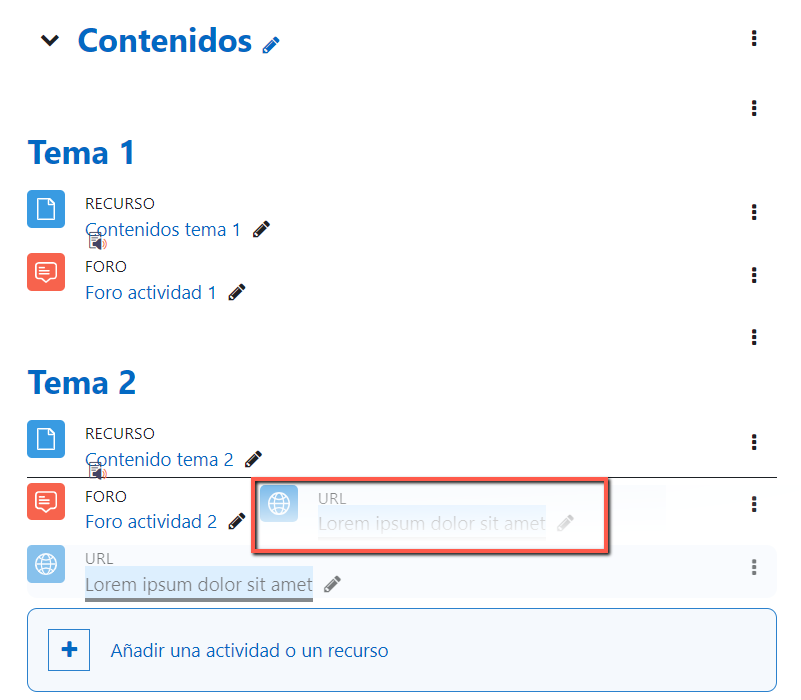Image resolution: width=801 pixels, height=700 pixels.
Task: Open actions menu for Foro actividad 2
Action: click(754, 504)
